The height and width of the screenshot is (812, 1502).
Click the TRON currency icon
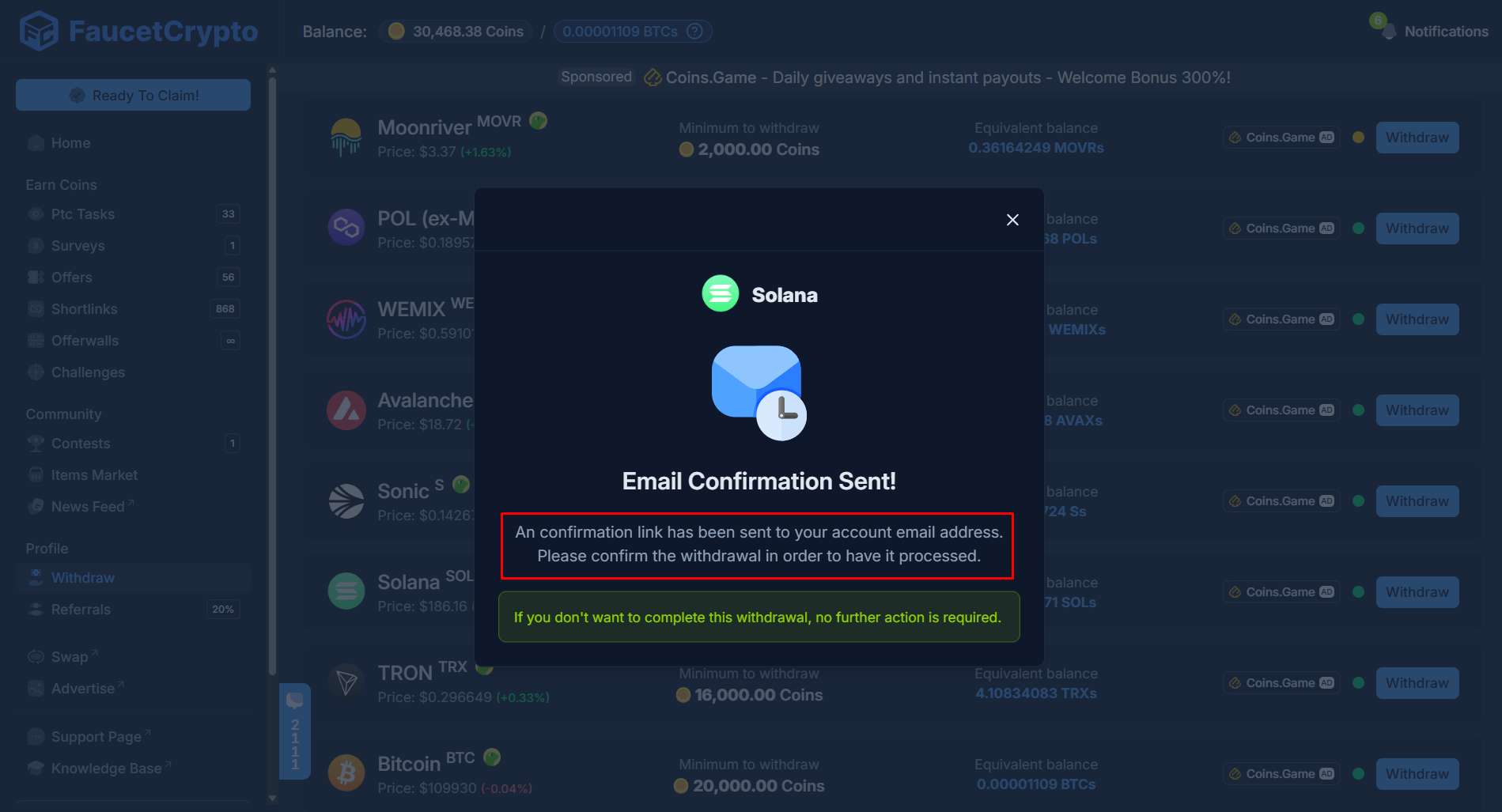pos(346,682)
